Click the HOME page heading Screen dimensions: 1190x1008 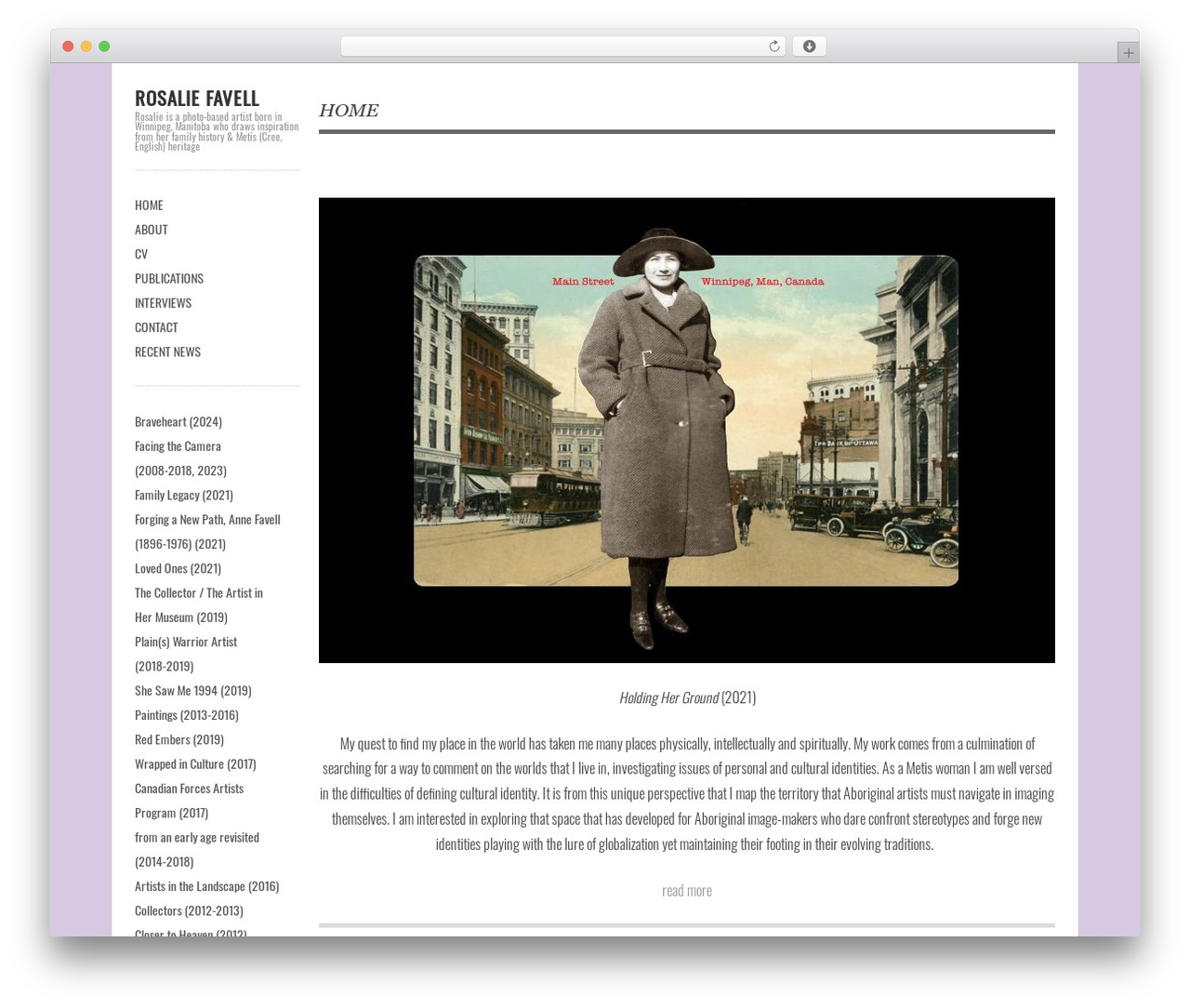(x=349, y=111)
